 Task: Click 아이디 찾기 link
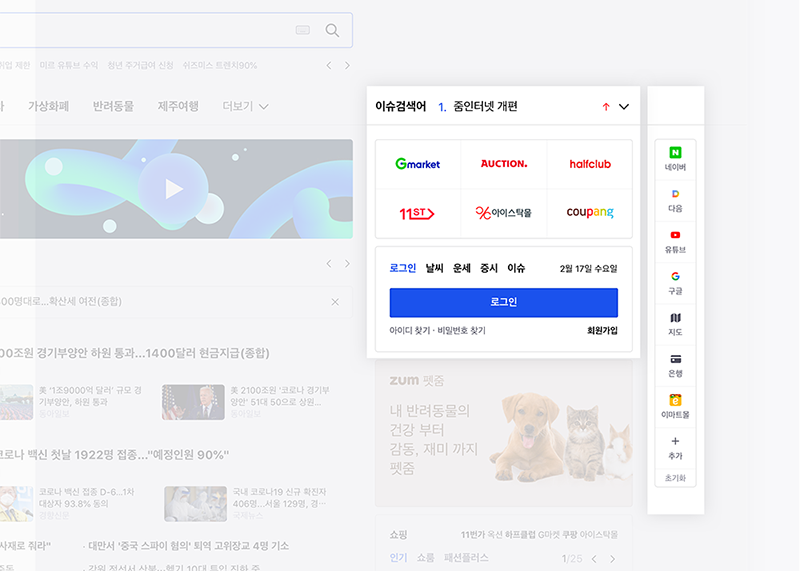click(x=410, y=331)
